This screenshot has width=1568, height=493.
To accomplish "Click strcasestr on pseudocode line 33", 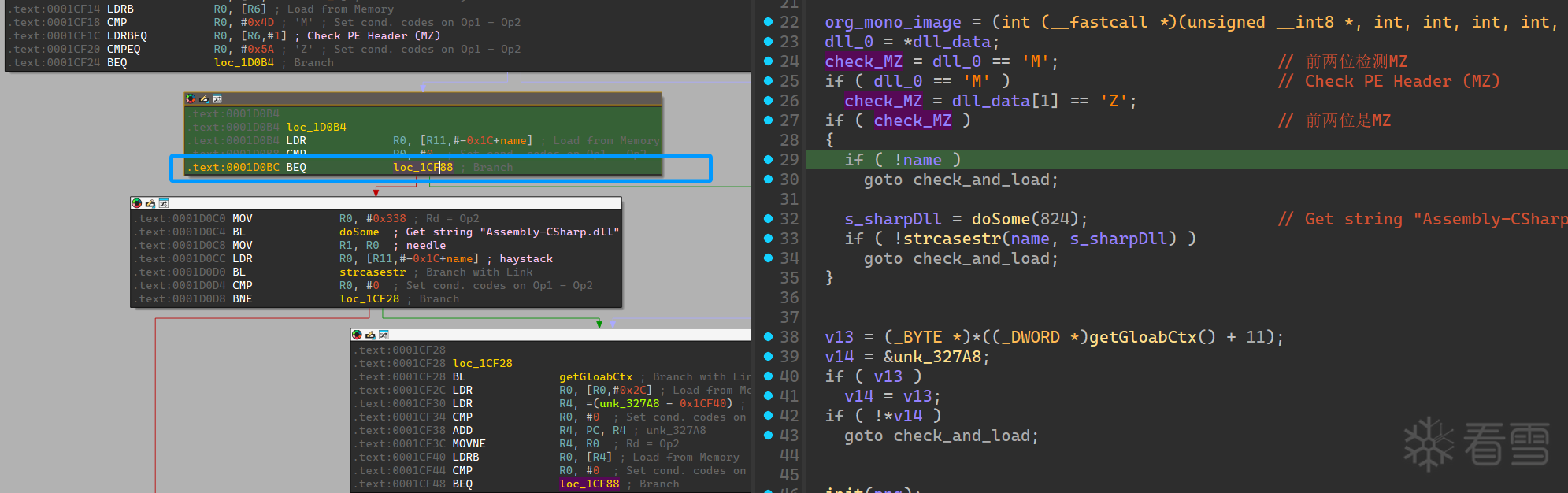I will [x=951, y=239].
